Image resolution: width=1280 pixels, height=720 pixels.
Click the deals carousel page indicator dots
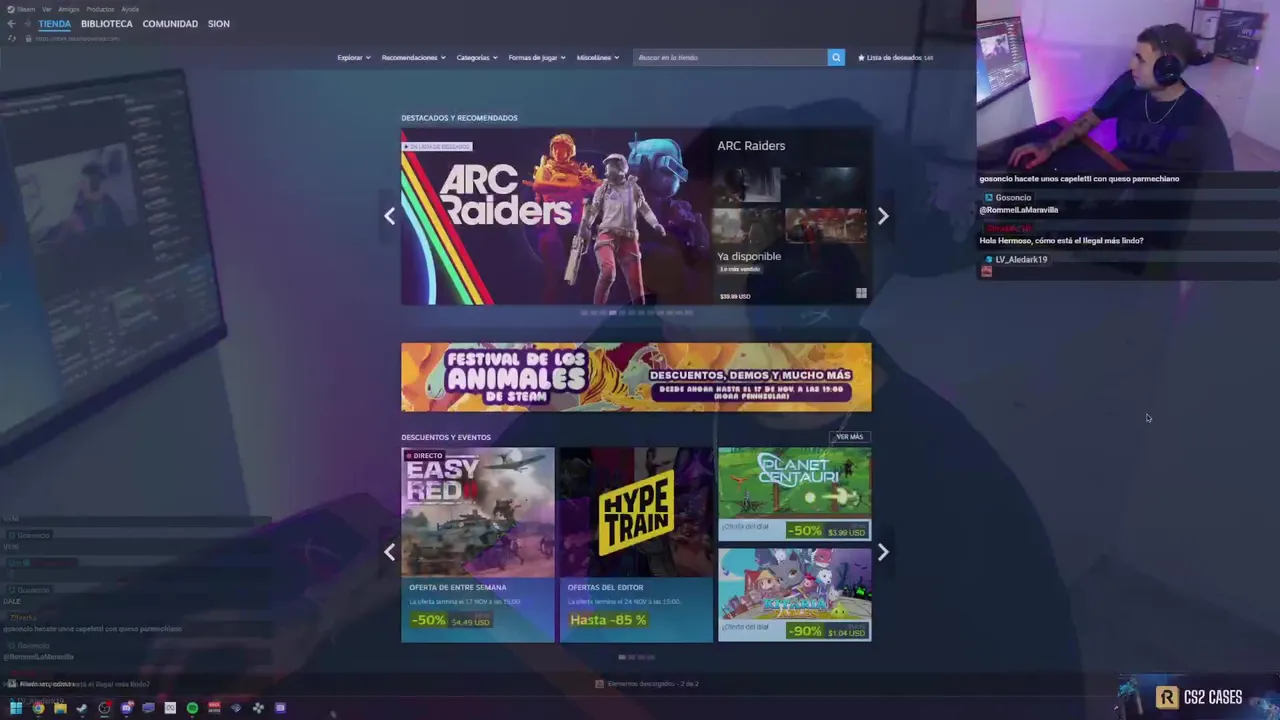636,657
